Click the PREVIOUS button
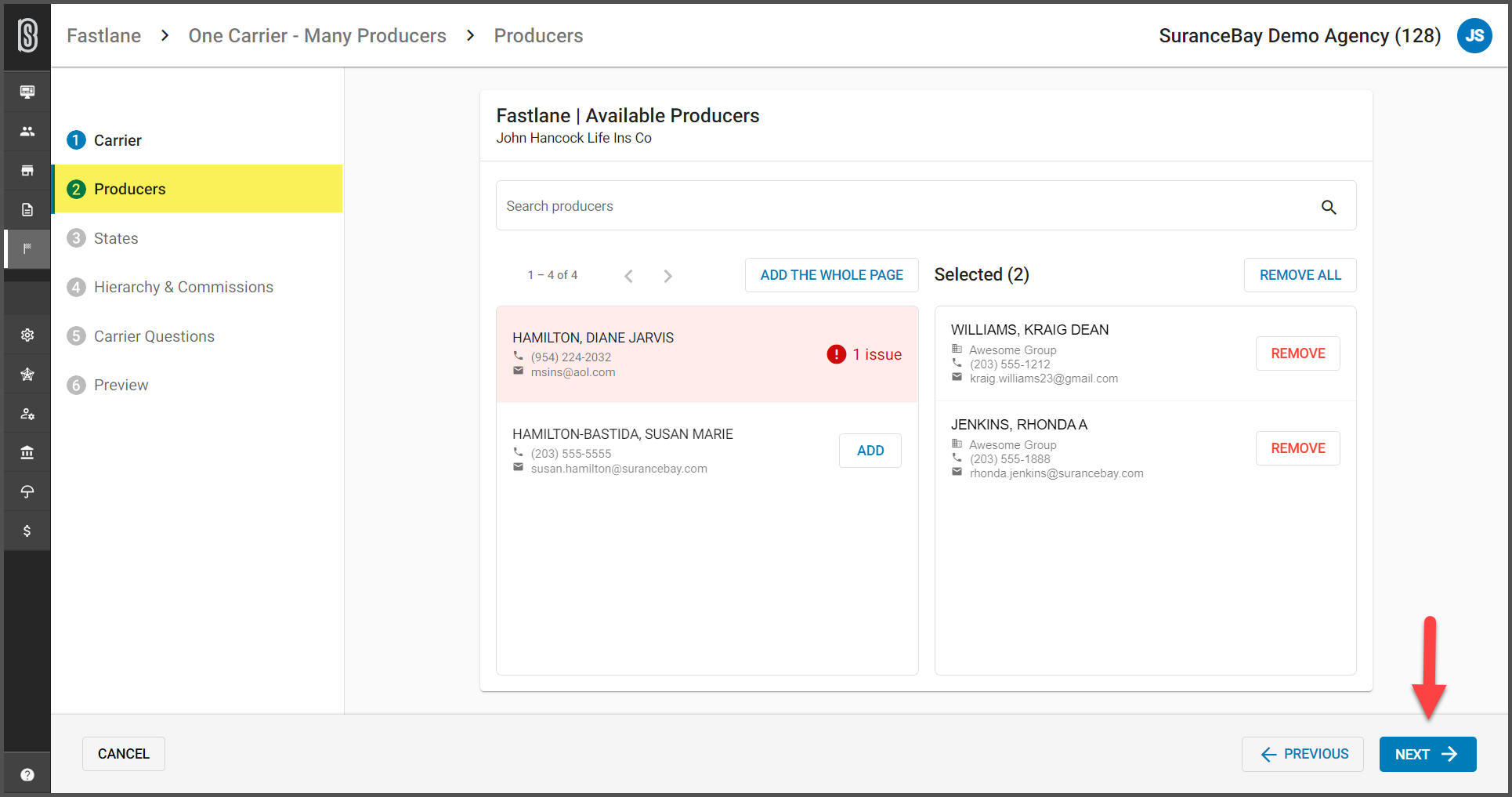 (1303, 754)
